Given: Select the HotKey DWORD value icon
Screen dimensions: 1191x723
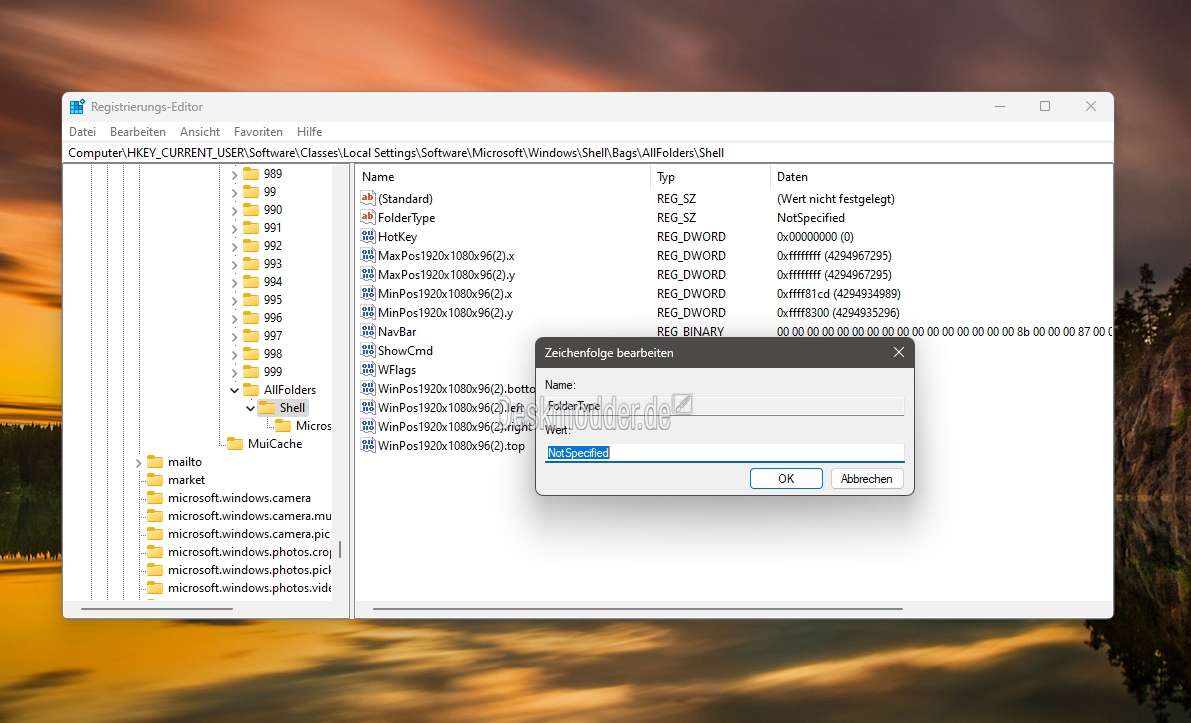Looking at the screenshot, I should pyautogui.click(x=367, y=237).
